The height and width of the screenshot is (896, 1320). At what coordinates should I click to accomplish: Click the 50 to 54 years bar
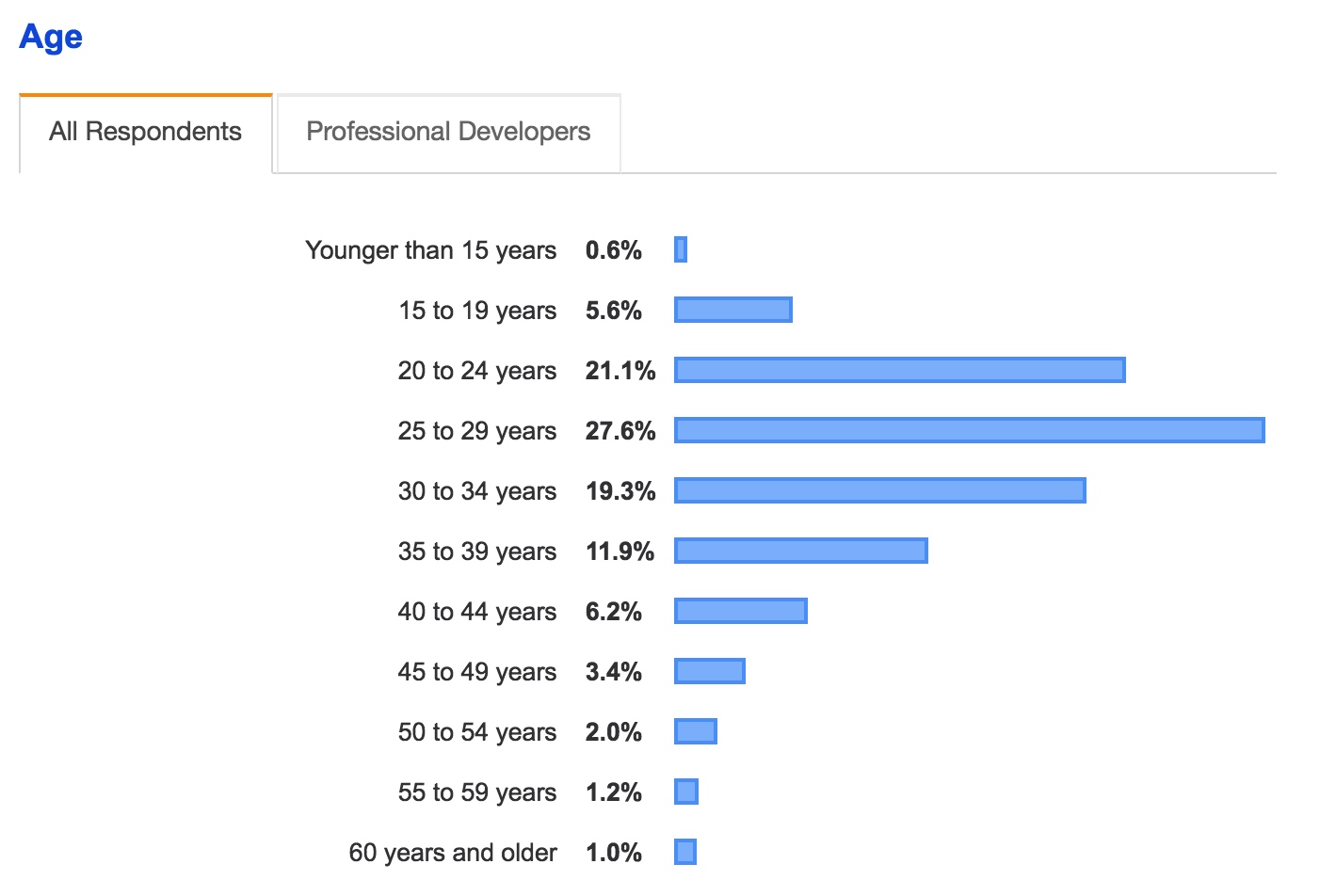(x=696, y=731)
